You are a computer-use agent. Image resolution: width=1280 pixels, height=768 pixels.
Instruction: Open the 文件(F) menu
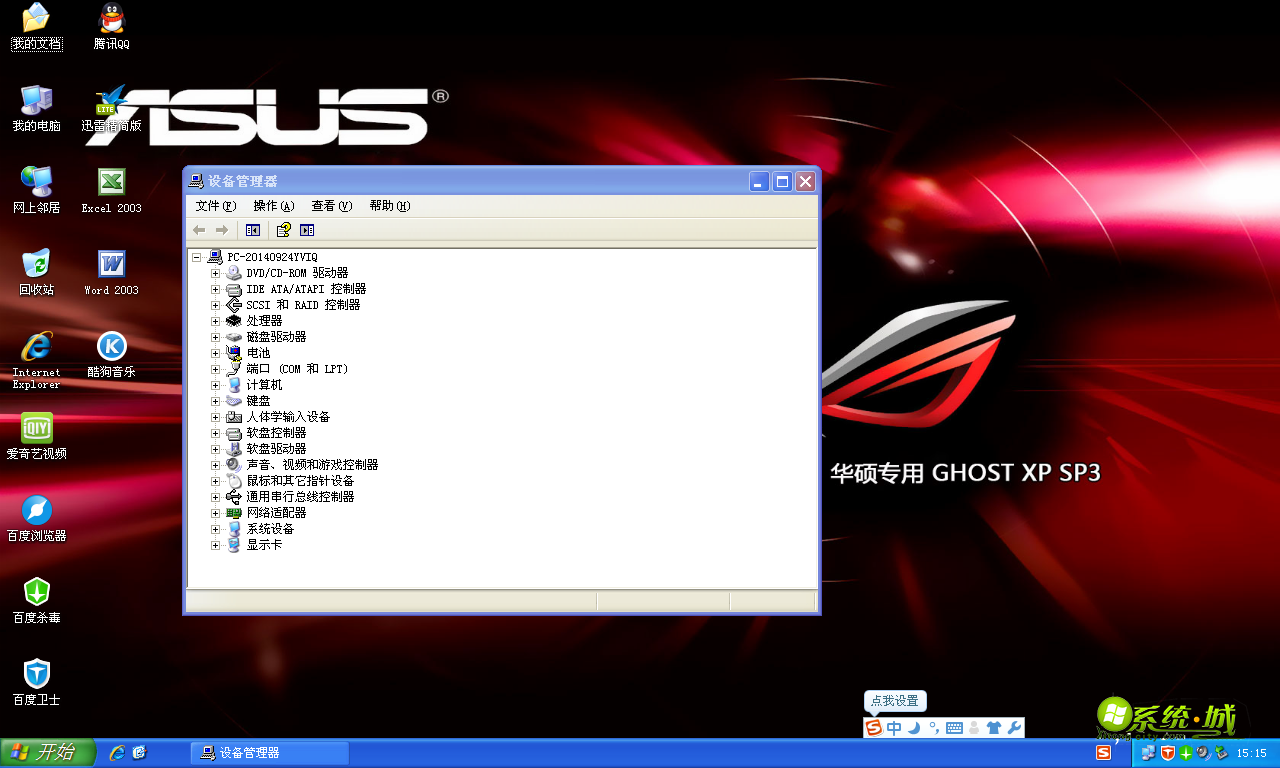pyautogui.click(x=215, y=206)
